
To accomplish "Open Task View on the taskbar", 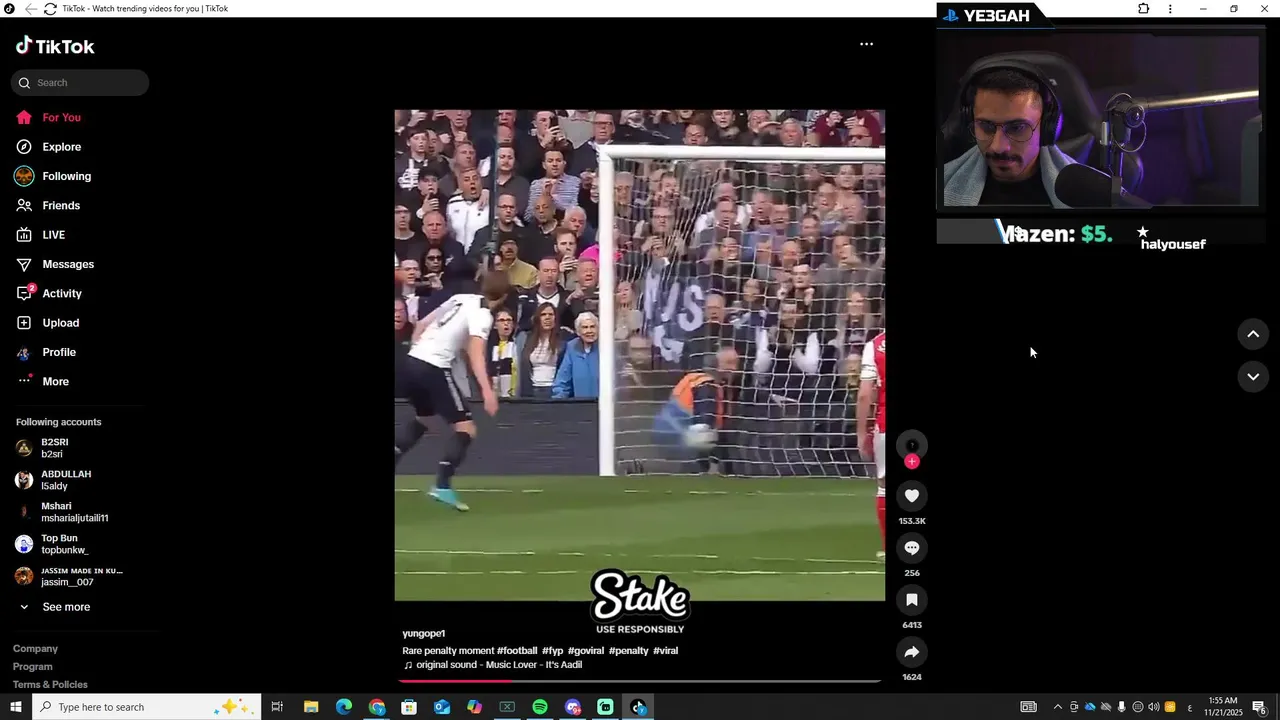I will pyautogui.click(x=277, y=707).
